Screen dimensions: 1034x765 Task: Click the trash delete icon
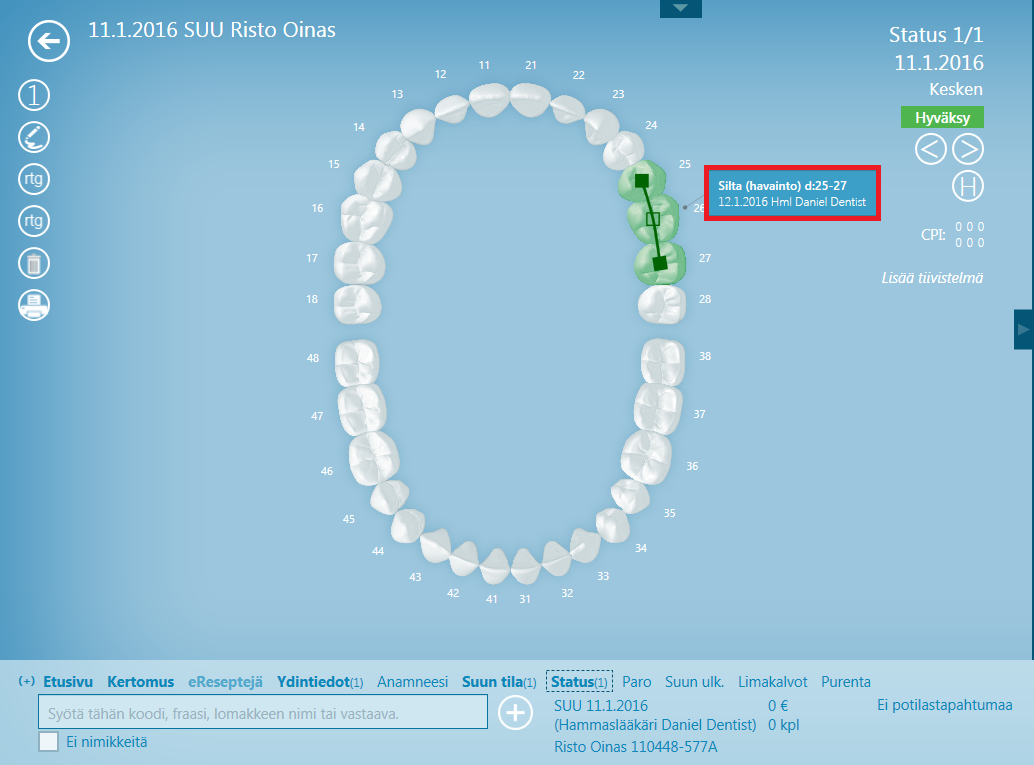34,263
